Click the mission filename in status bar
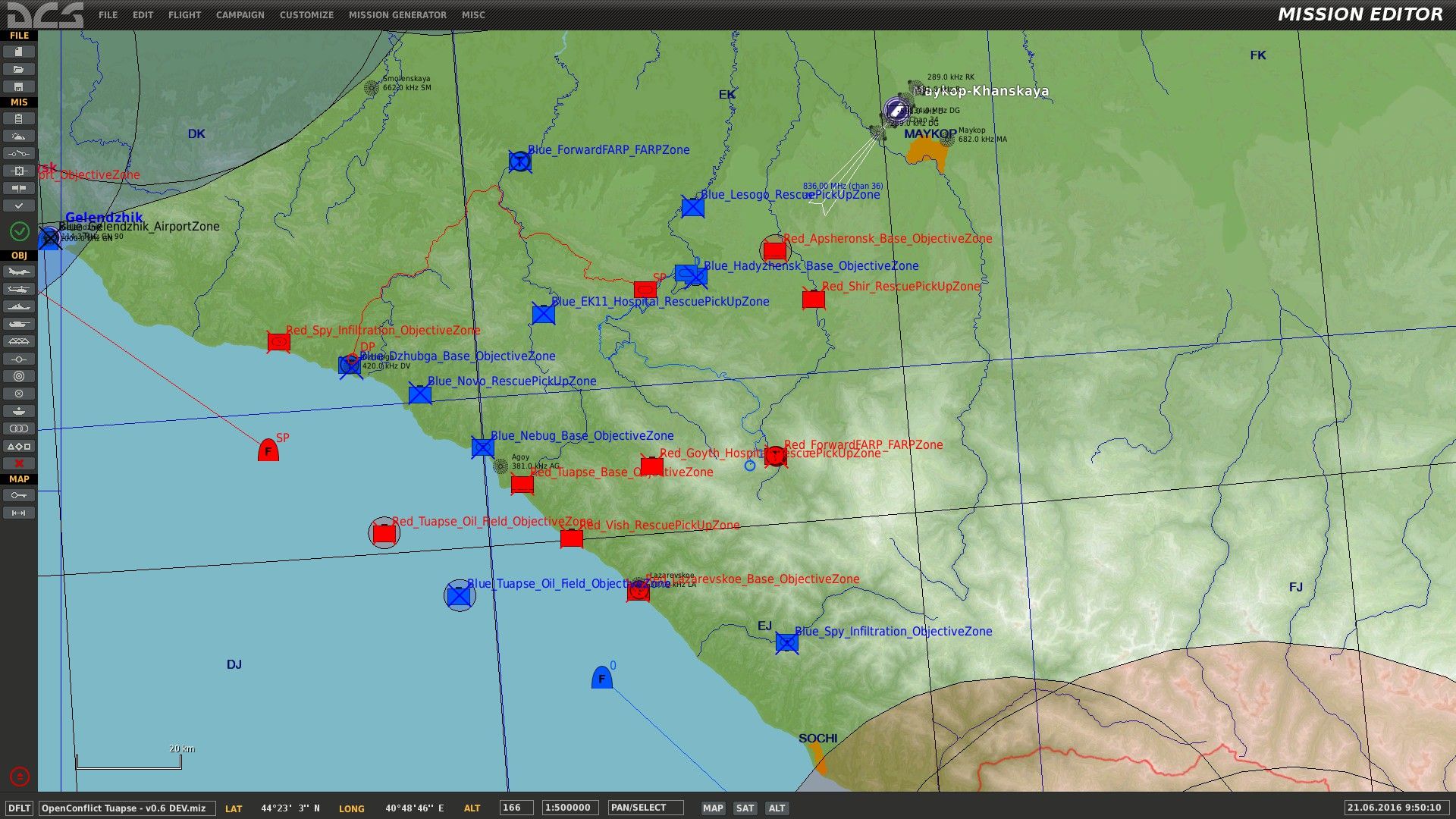Screen dimensions: 1456x819 click(x=127, y=808)
